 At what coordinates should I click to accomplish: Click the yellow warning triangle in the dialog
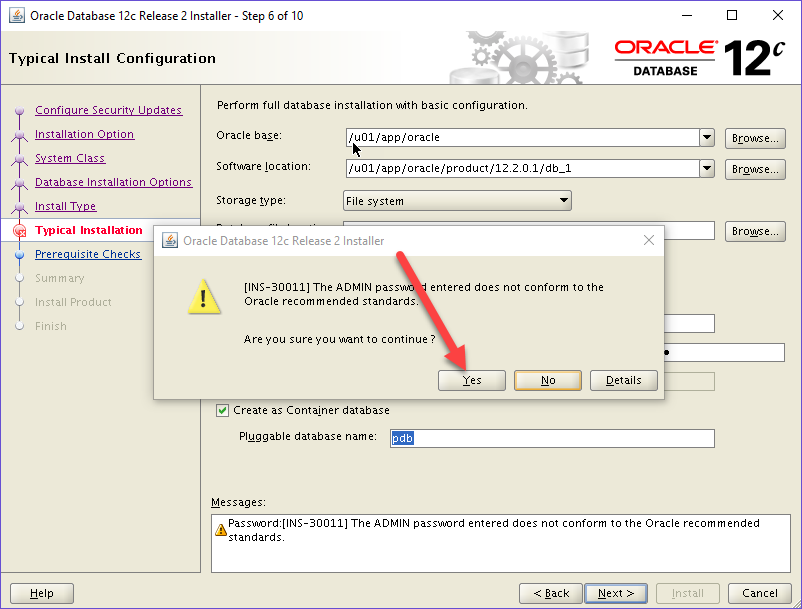204,297
